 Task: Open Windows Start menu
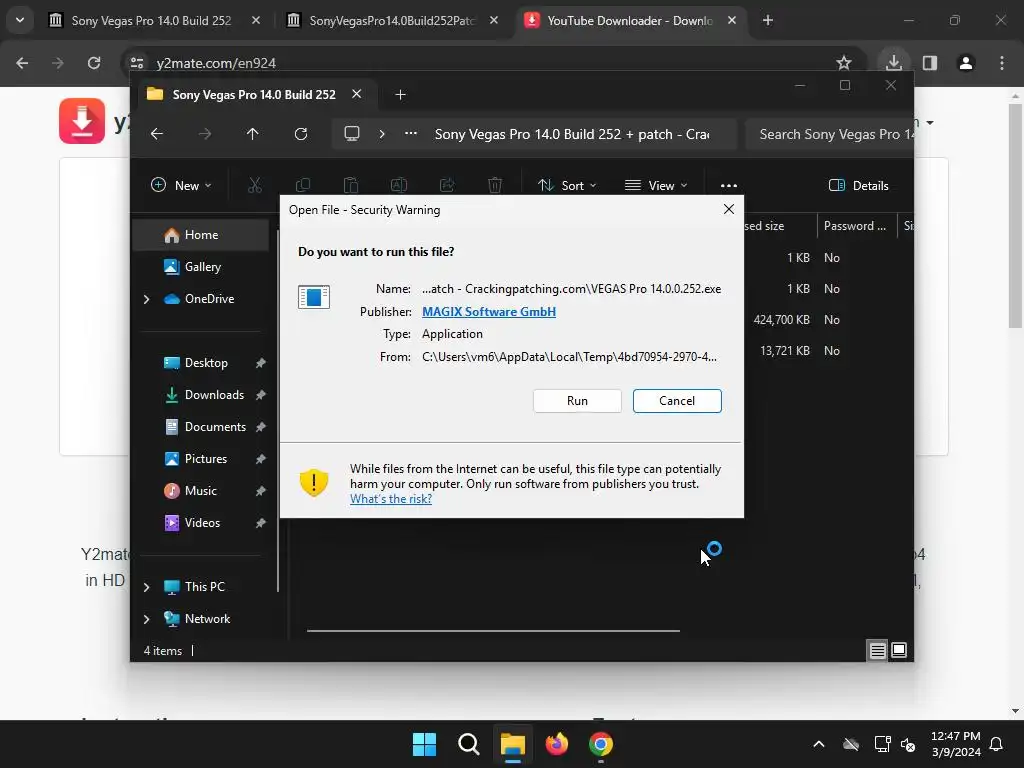(424, 744)
